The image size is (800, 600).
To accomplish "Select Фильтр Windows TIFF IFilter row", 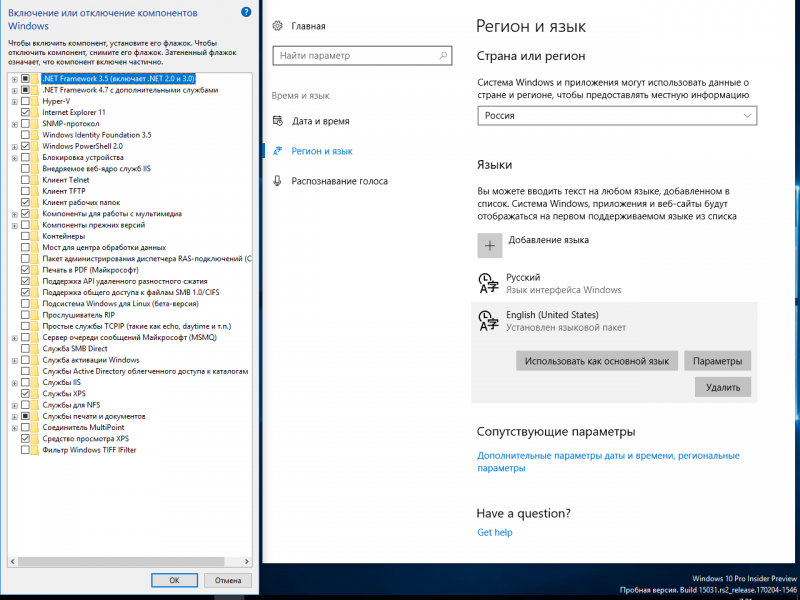I will click(x=89, y=450).
